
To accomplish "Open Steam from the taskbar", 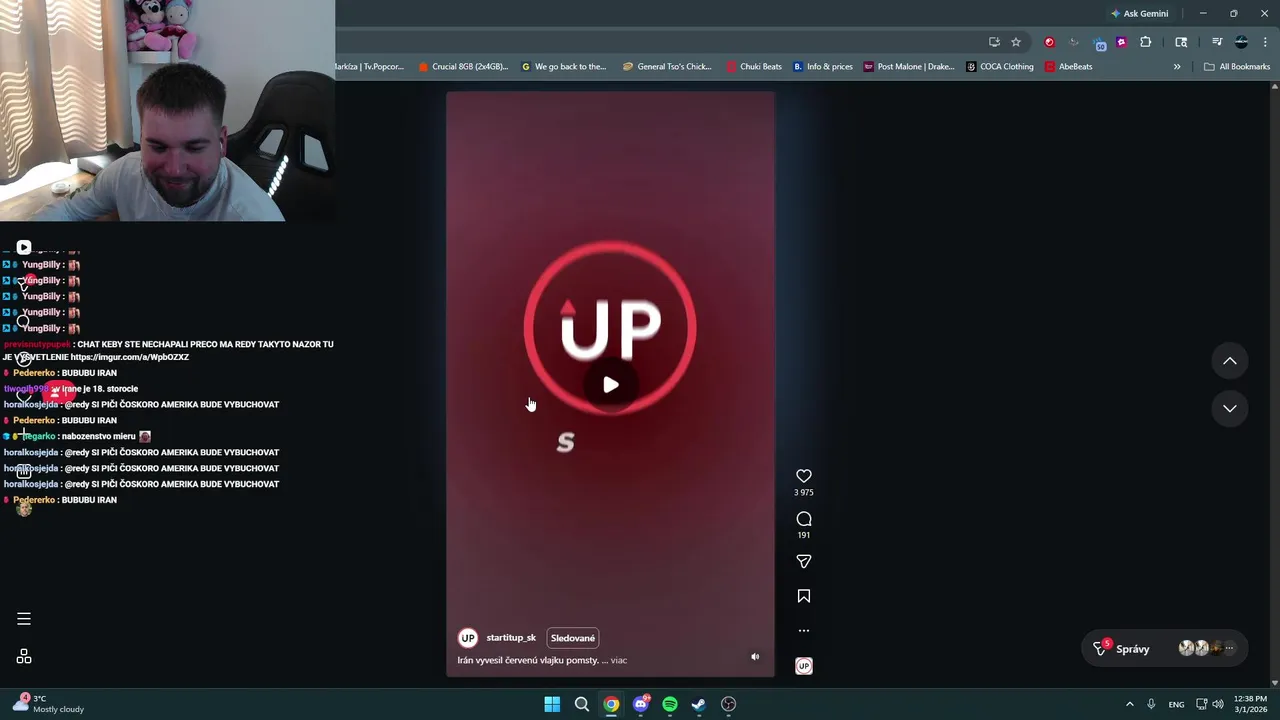I will 699,704.
